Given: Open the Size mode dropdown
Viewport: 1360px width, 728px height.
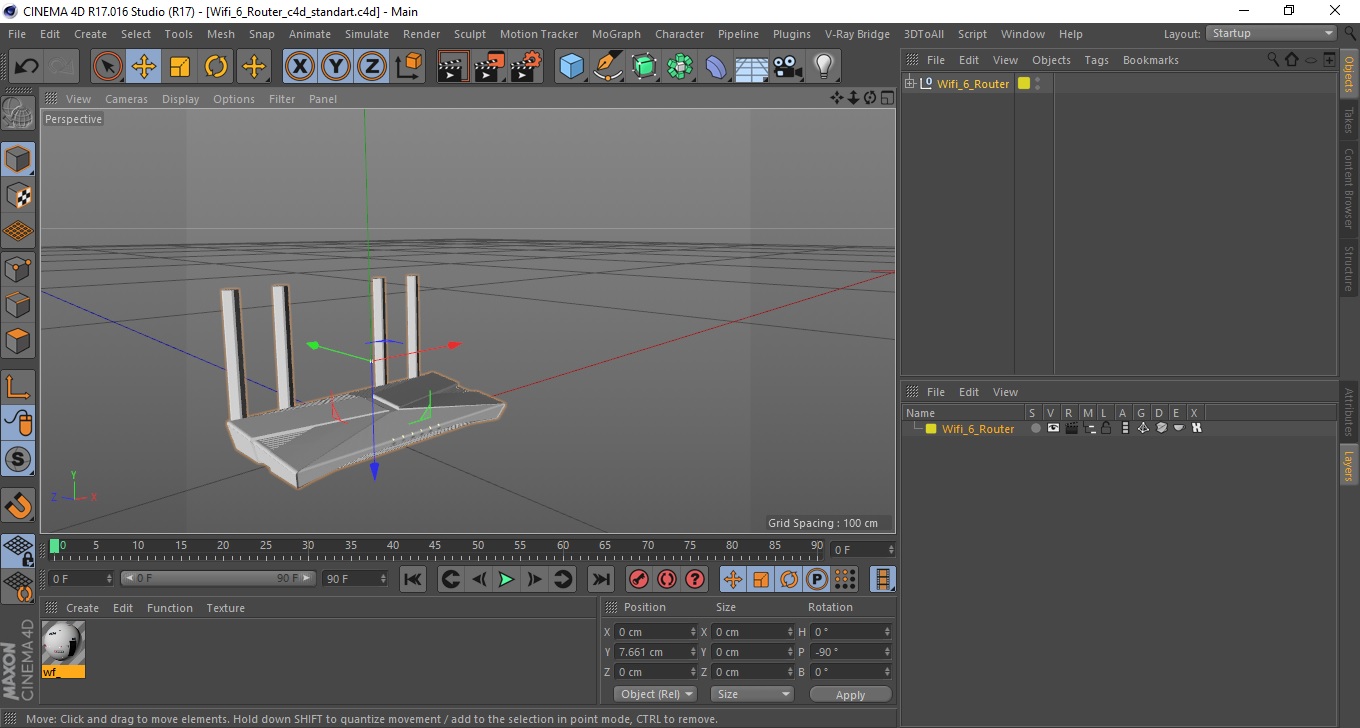Looking at the screenshot, I should (x=752, y=694).
